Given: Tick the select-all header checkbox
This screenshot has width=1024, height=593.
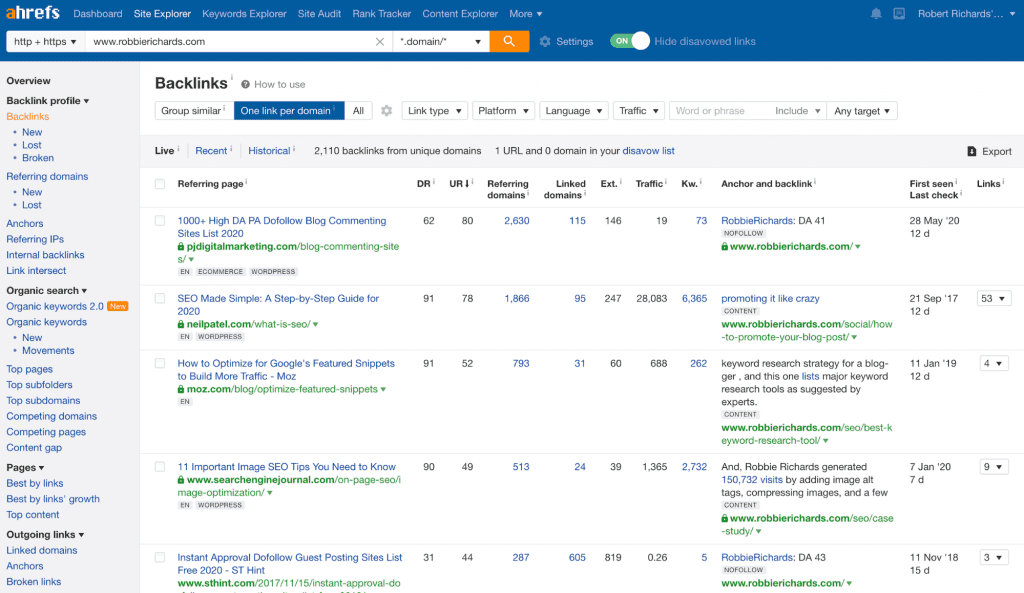Looking at the screenshot, I should point(160,184).
